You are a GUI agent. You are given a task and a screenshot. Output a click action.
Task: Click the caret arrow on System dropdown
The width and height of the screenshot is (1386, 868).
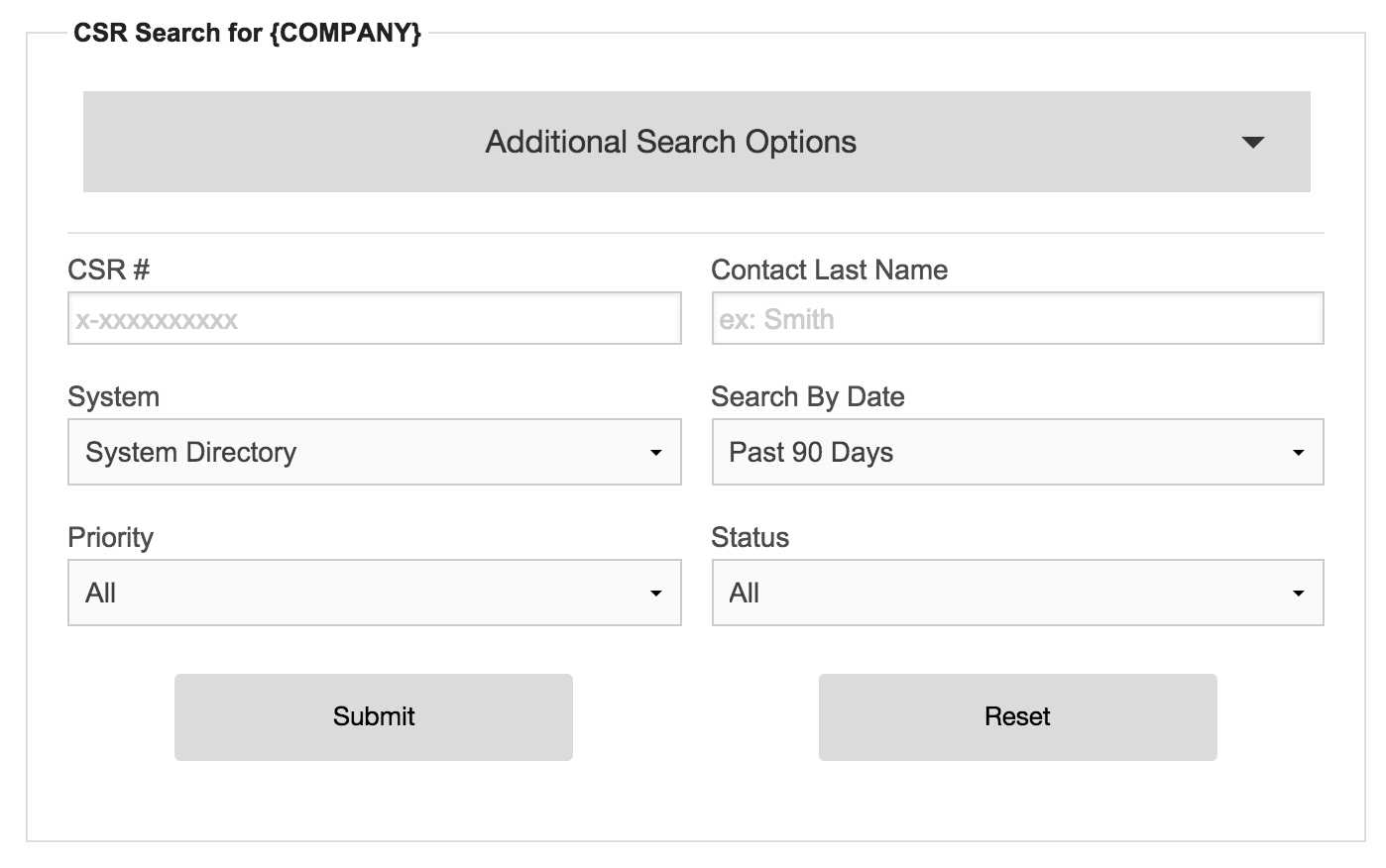pos(655,453)
